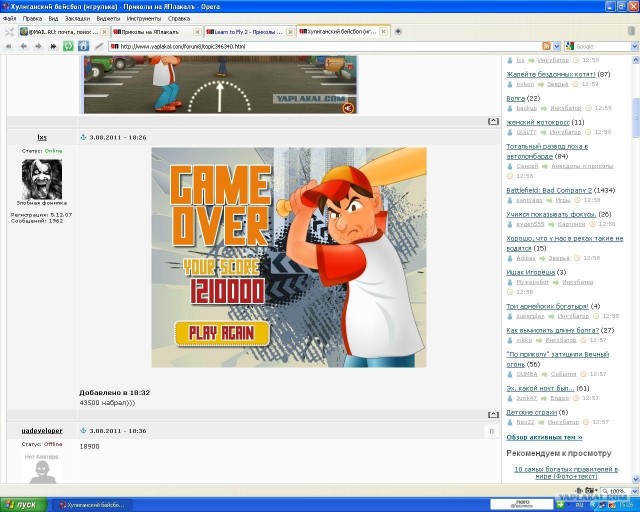Open 'Ишак Игорёша' topic link
Screen dimensions: 640x512
pos(531,272)
